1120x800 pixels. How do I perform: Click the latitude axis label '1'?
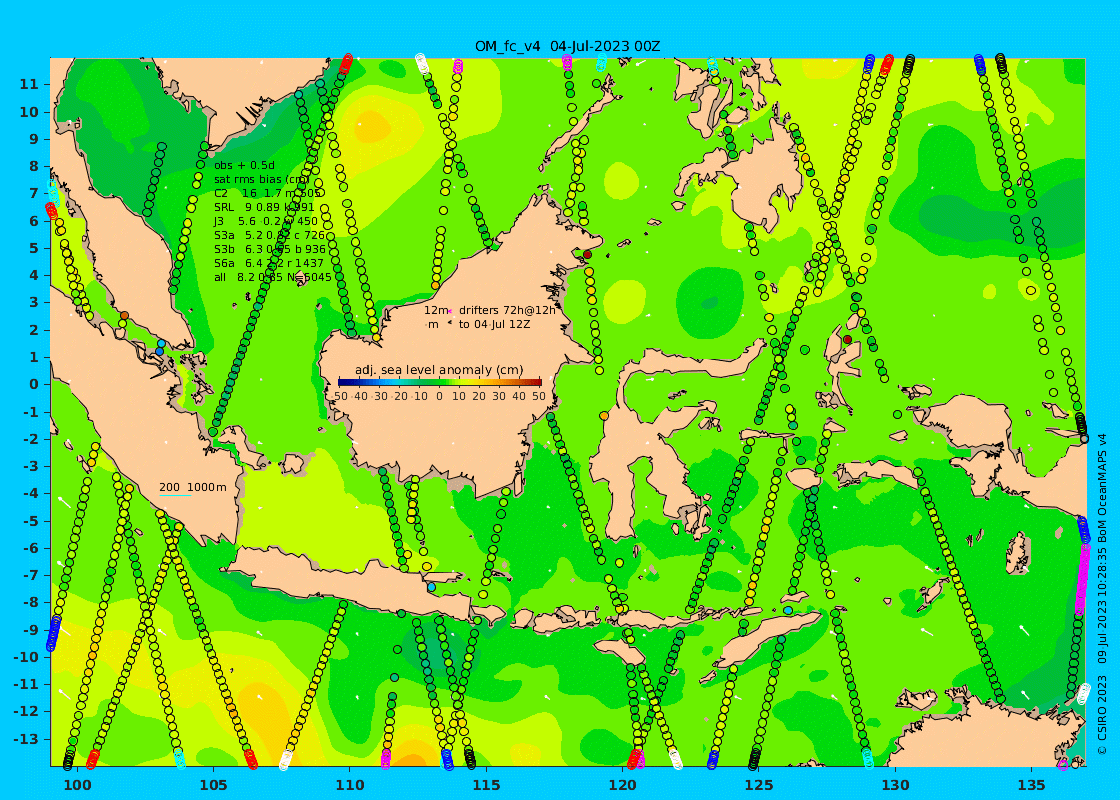point(34,357)
